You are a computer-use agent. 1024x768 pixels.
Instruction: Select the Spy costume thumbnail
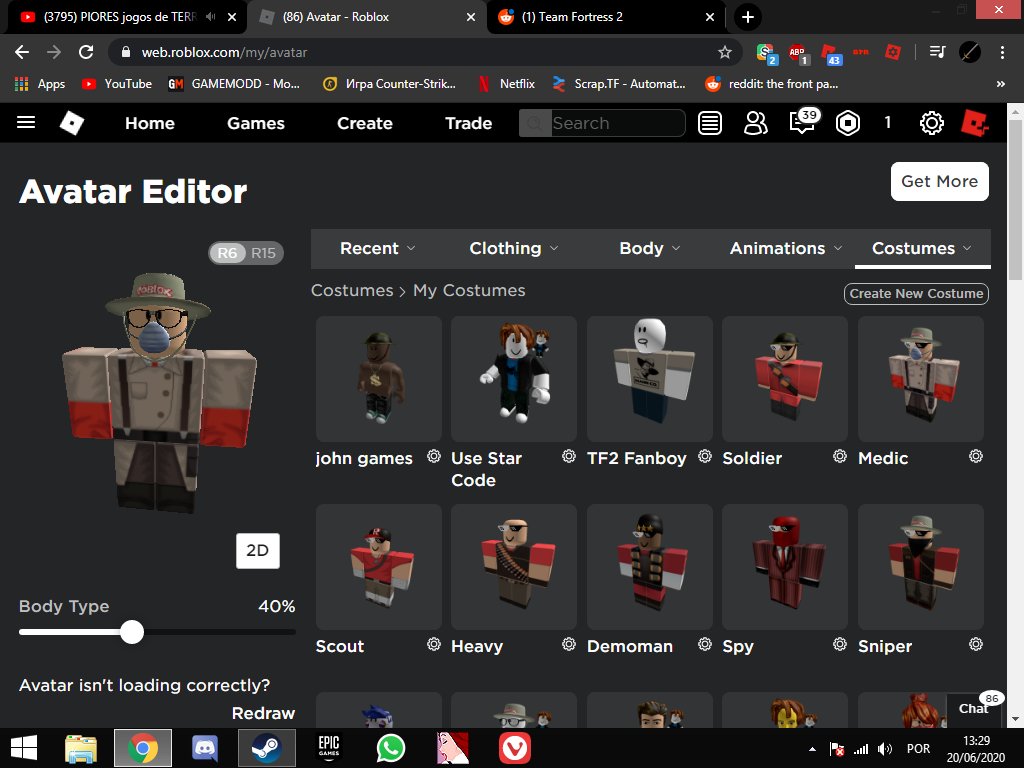pos(784,566)
